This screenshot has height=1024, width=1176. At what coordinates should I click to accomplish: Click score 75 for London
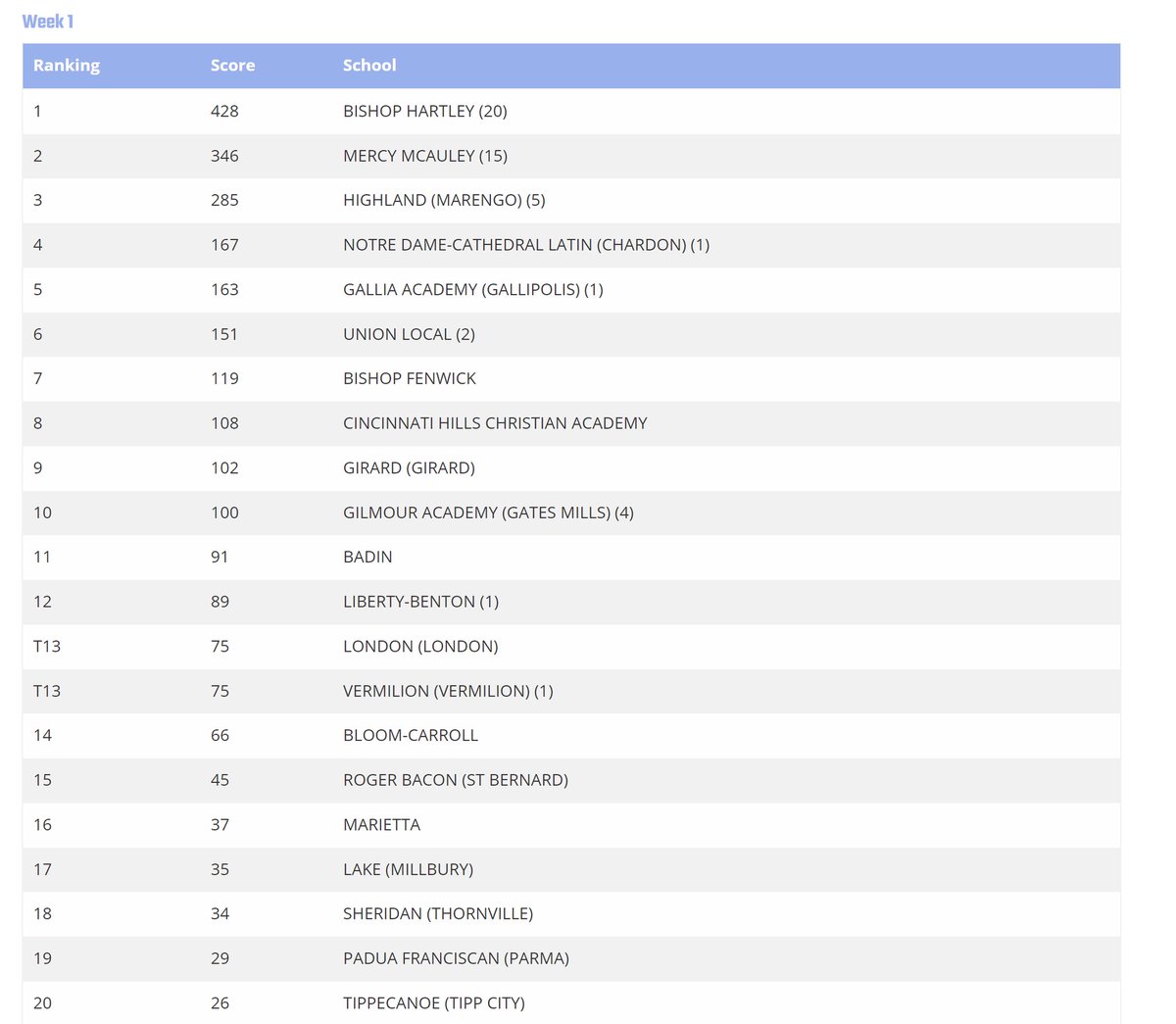tap(220, 646)
